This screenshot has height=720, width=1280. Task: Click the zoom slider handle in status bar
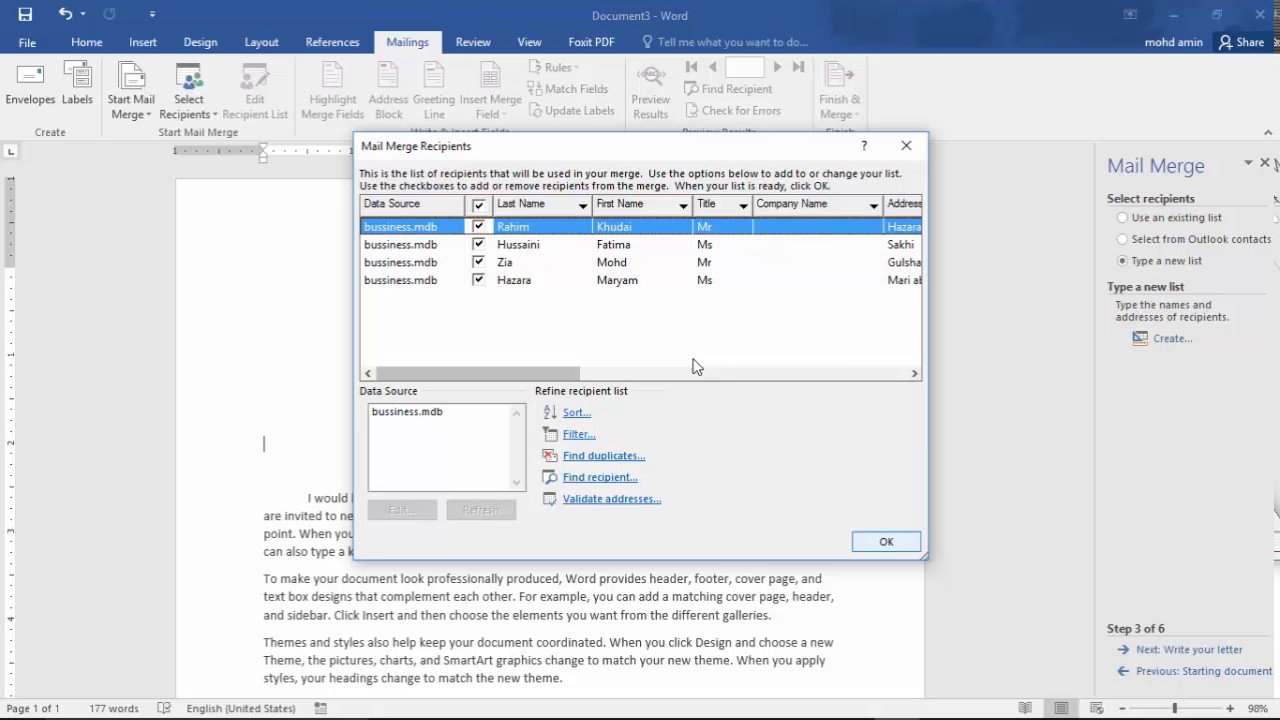click(x=1174, y=708)
